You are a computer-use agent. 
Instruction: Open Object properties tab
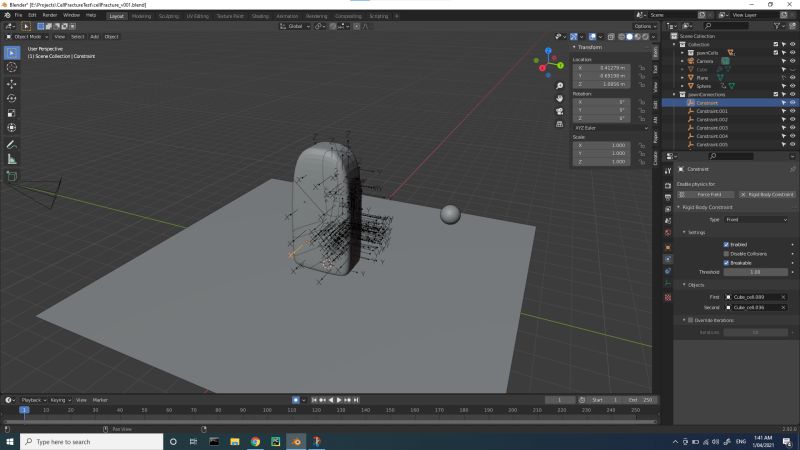pyautogui.click(x=668, y=247)
